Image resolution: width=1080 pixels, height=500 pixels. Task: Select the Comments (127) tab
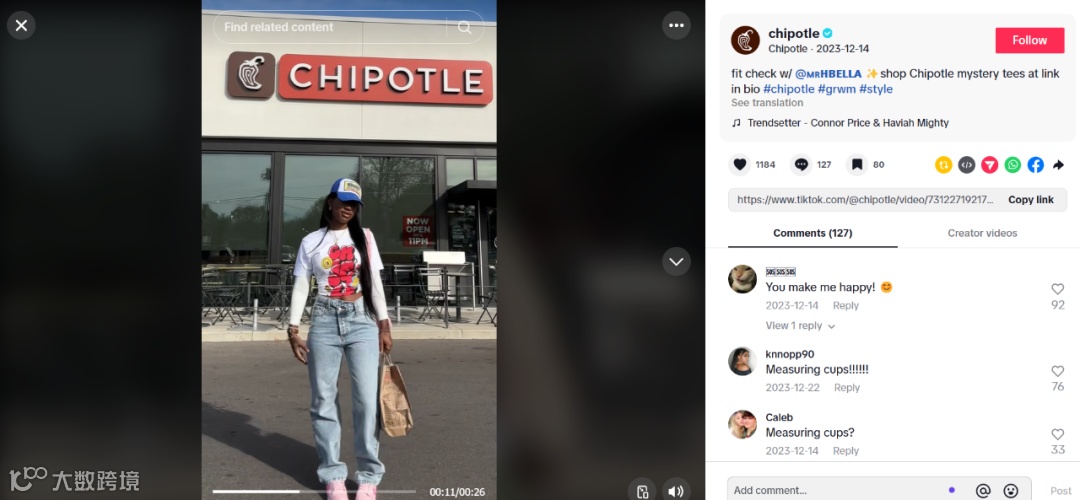pyautogui.click(x=813, y=233)
